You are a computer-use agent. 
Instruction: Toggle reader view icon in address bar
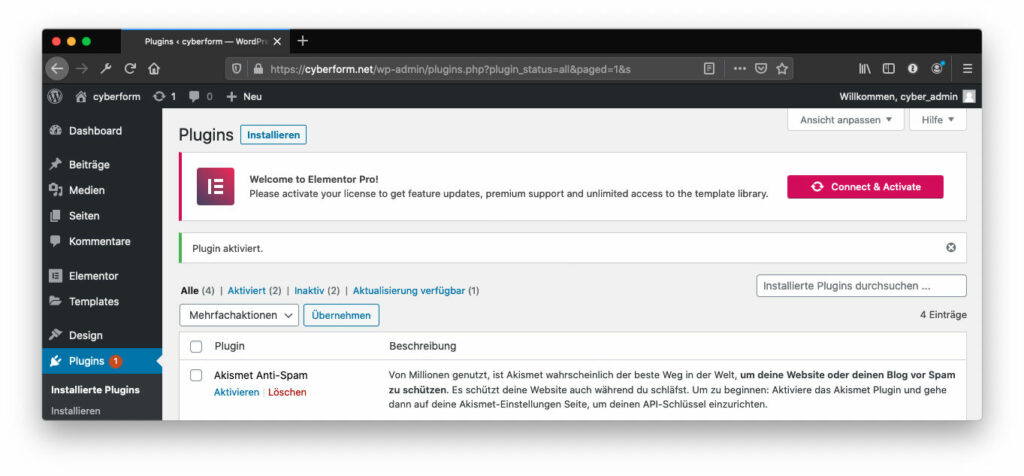tap(709, 69)
